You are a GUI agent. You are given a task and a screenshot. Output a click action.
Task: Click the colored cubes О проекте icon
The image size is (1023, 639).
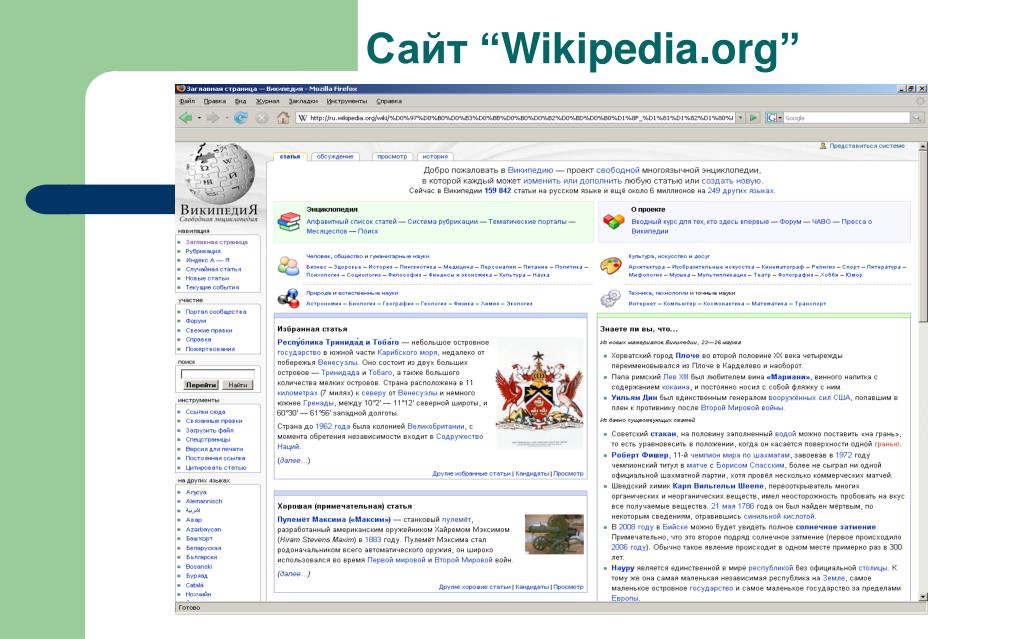click(x=613, y=221)
